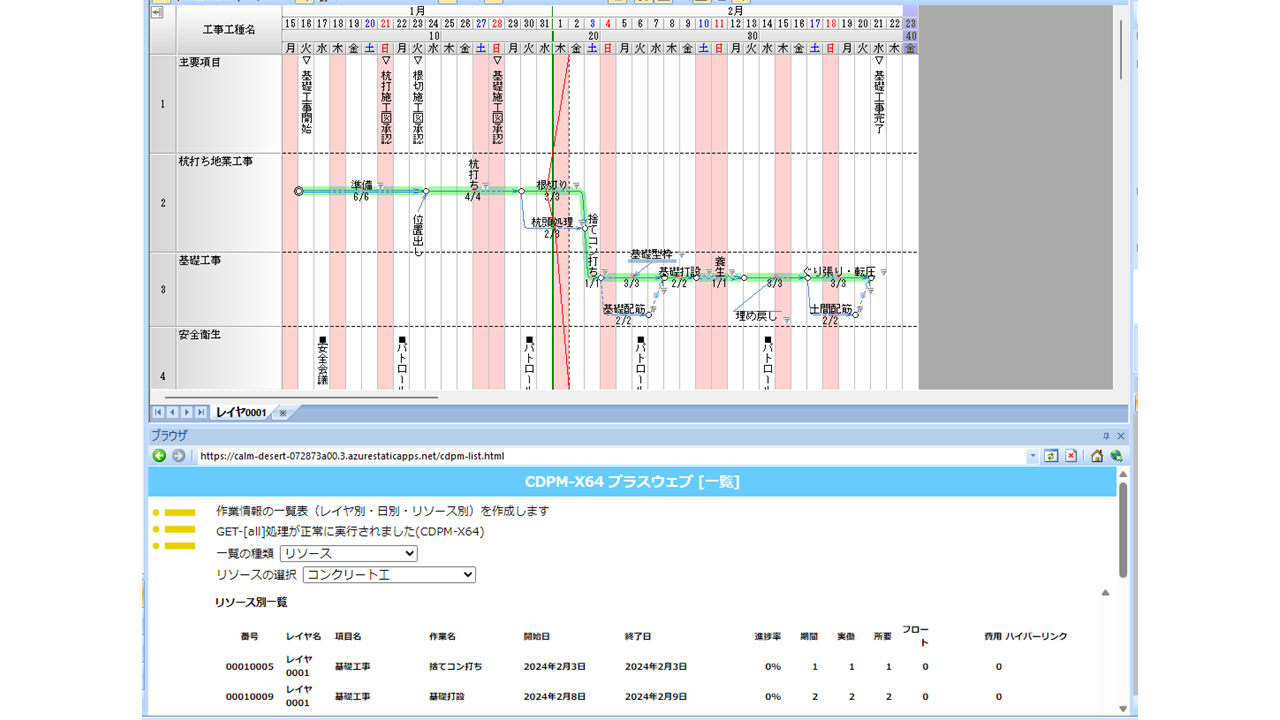Click the collapse arrow icon above 工事工種名 column
The image size is (1280, 720).
tap(157, 11)
